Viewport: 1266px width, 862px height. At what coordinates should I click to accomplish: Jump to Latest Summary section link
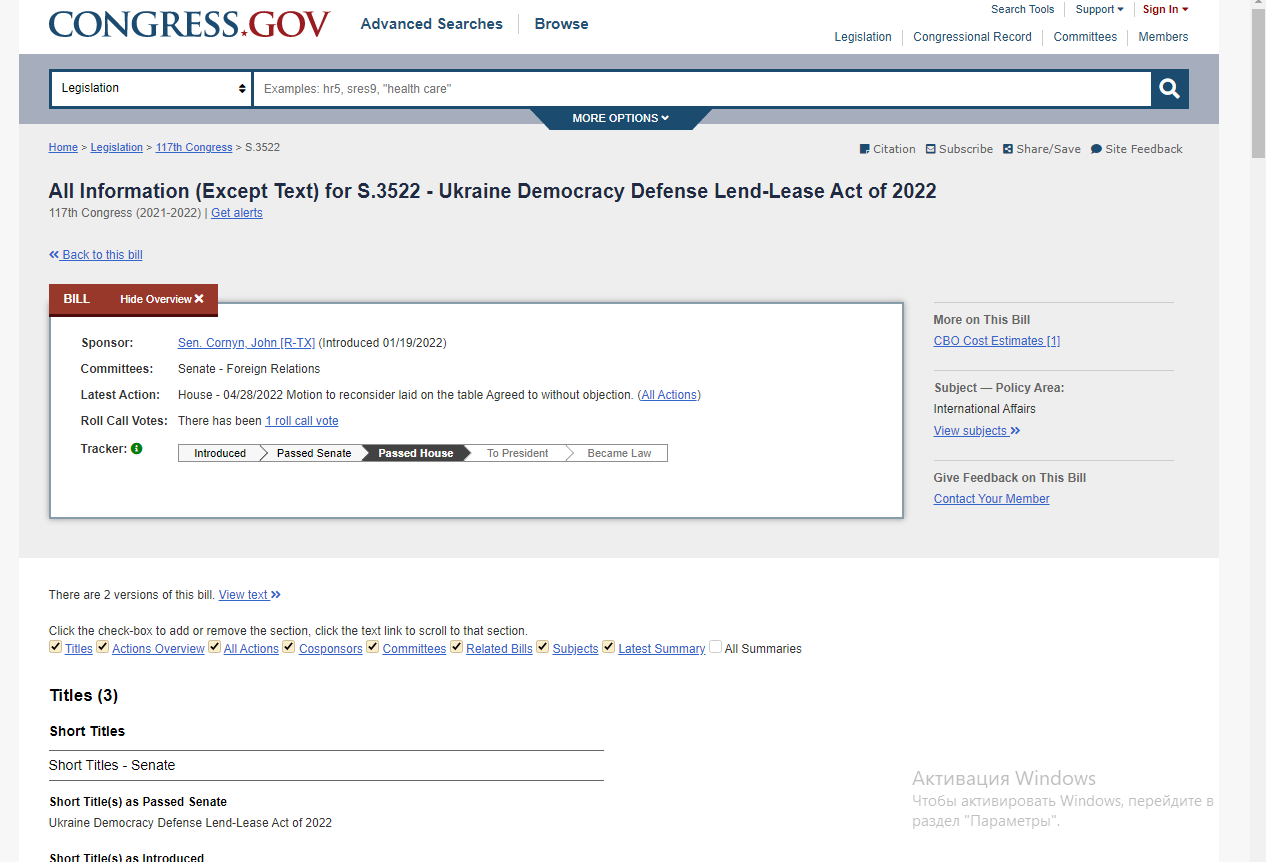(x=662, y=649)
